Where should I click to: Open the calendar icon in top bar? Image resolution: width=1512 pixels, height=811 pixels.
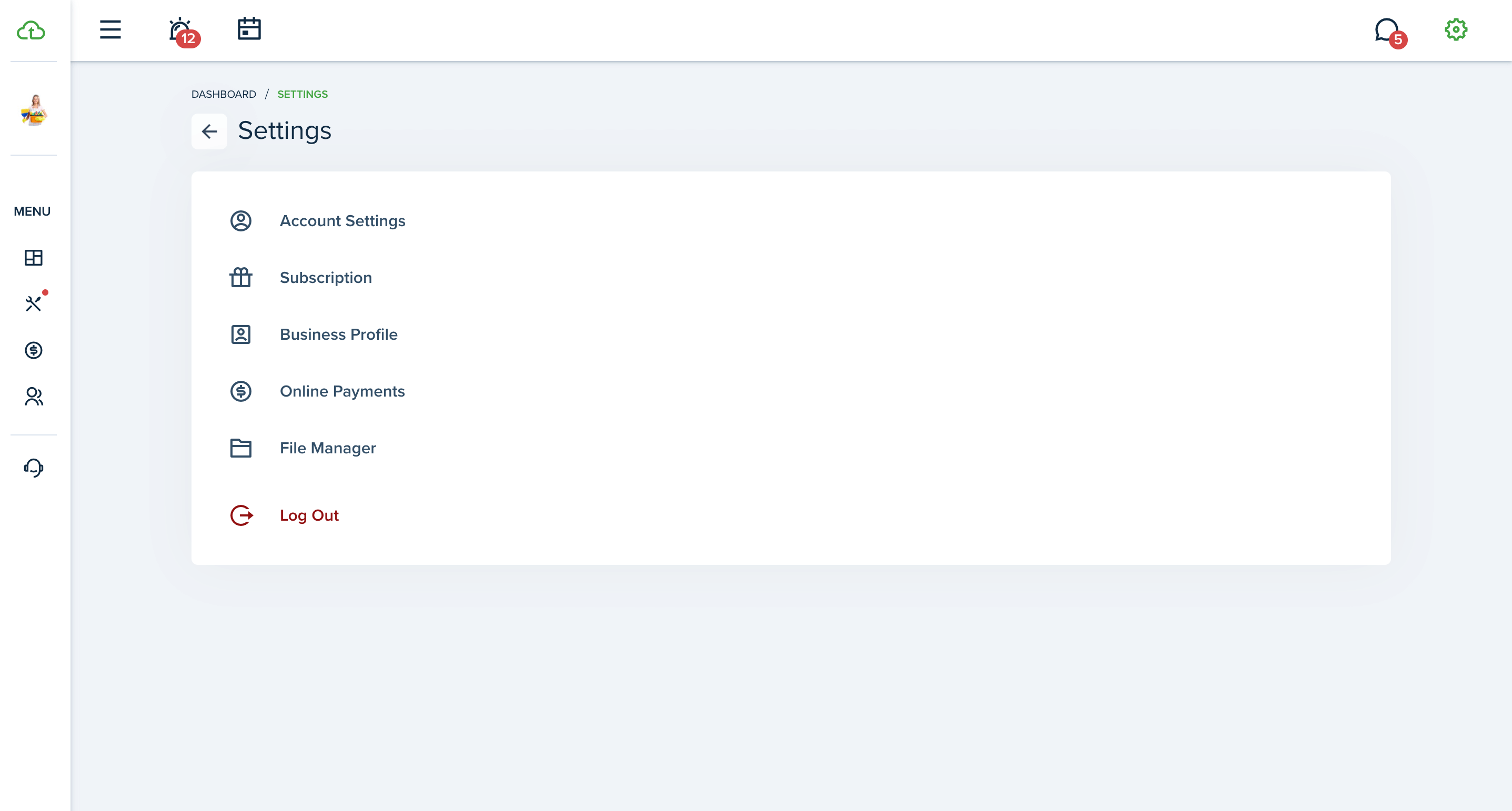click(249, 29)
